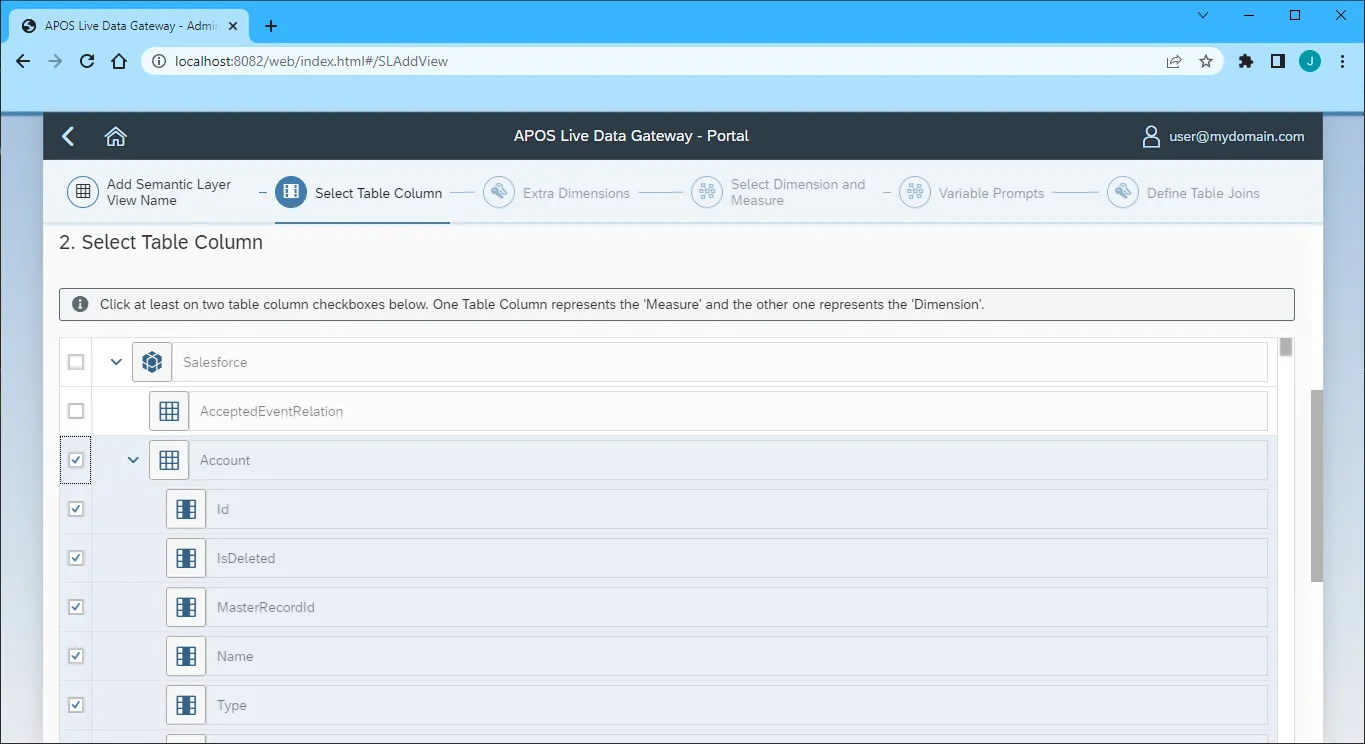1365x744 pixels.
Task: Click the Salesforce data source cube icon
Action: coord(152,361)
